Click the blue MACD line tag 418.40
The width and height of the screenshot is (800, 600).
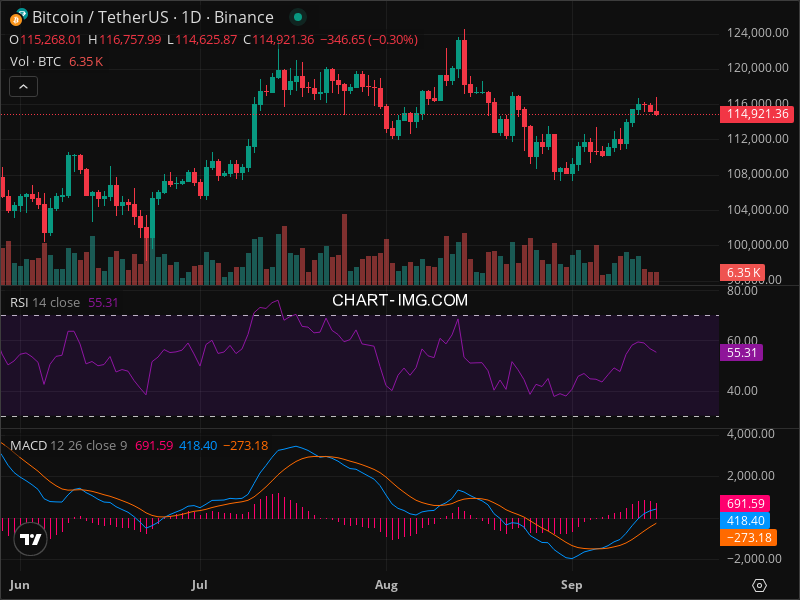[x=745, y=520]
